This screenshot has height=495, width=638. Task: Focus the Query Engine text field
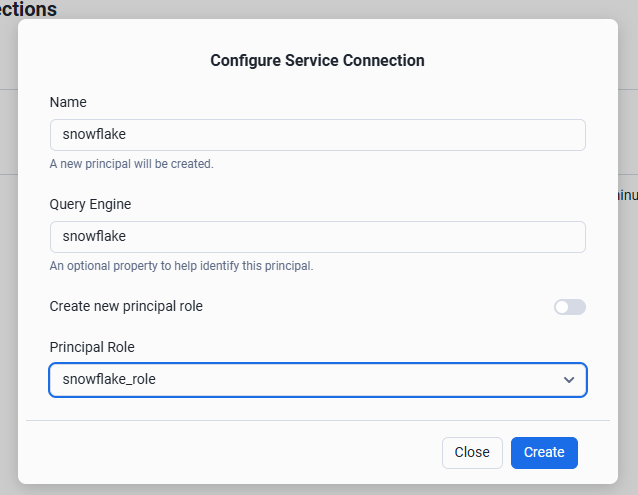(317, 237)
